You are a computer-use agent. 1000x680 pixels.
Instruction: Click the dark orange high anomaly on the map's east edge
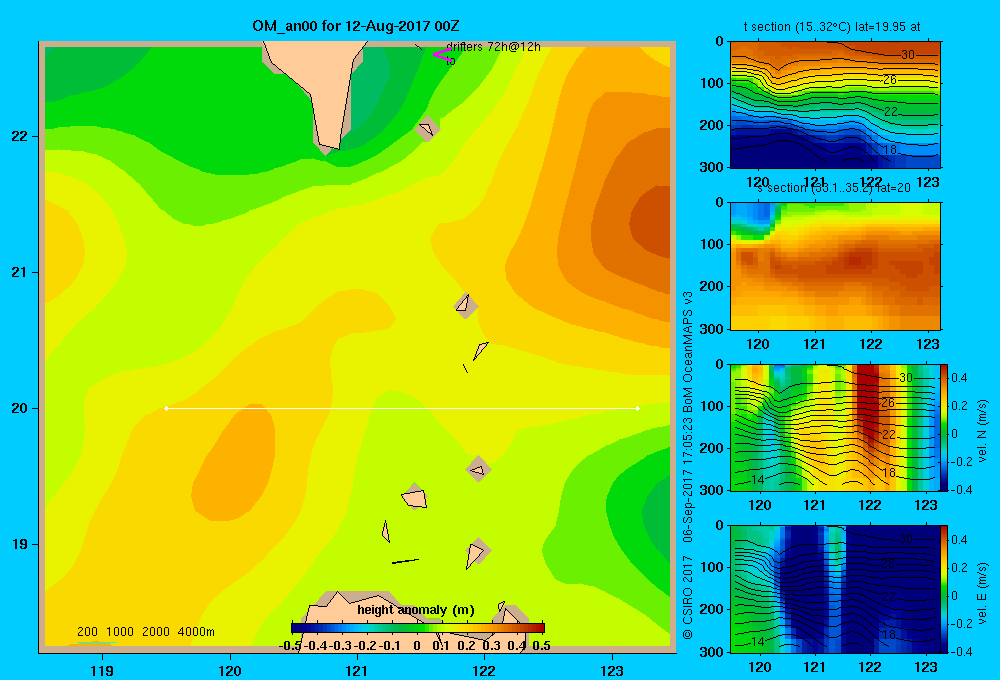[652, 222]
